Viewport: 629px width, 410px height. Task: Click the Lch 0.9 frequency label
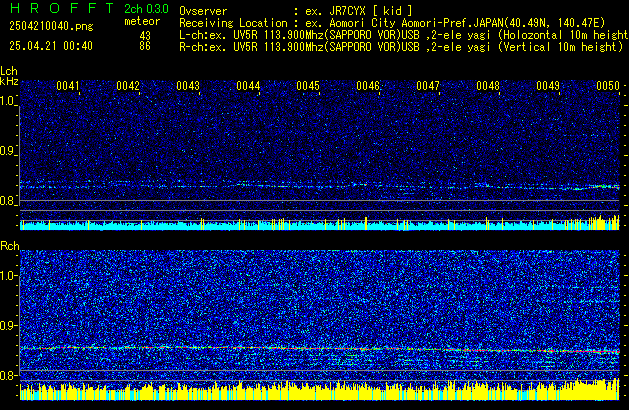tap(7, 151)
